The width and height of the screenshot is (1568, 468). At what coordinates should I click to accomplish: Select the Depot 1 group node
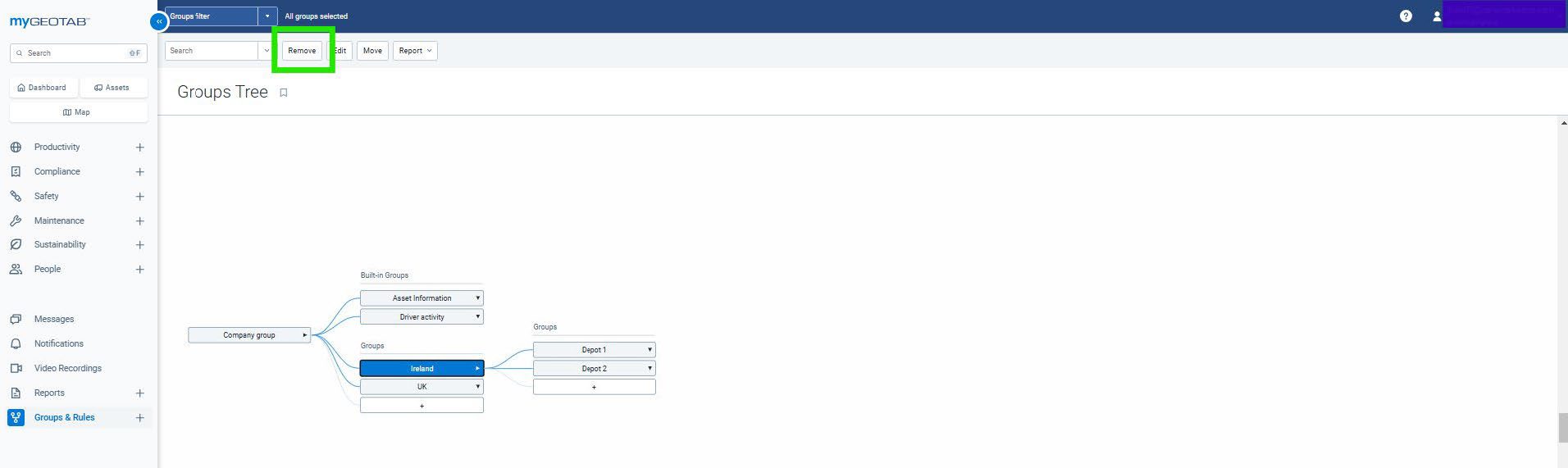[593, 350]
